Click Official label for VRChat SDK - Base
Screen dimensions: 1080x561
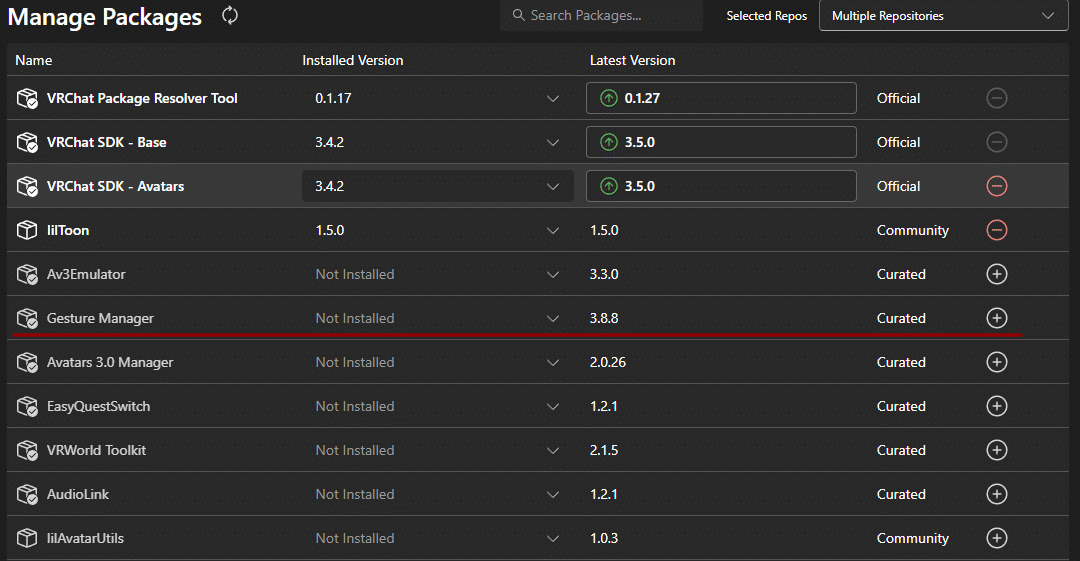(898, 142)
